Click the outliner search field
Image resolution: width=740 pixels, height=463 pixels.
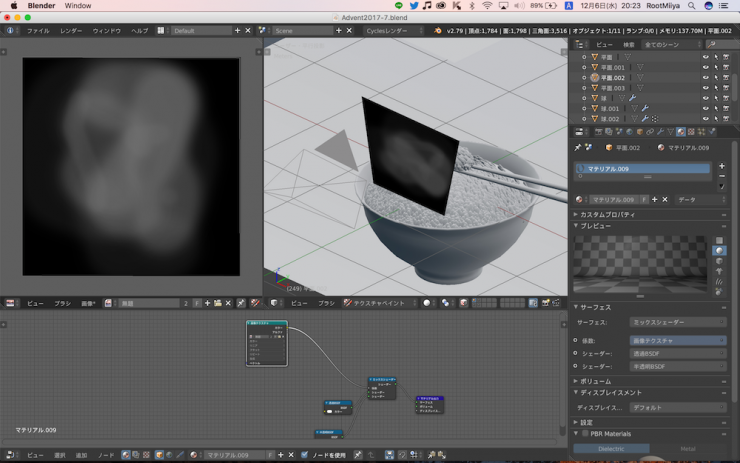tap(723, 45)
